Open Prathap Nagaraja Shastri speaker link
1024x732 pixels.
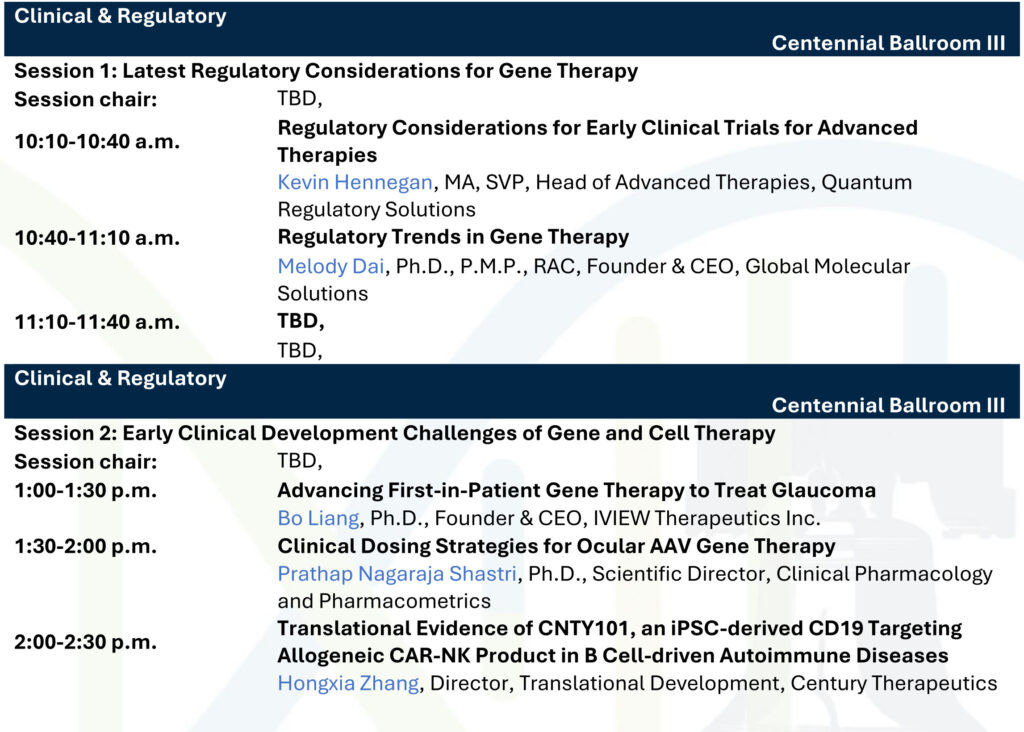(x=398, y=574)
